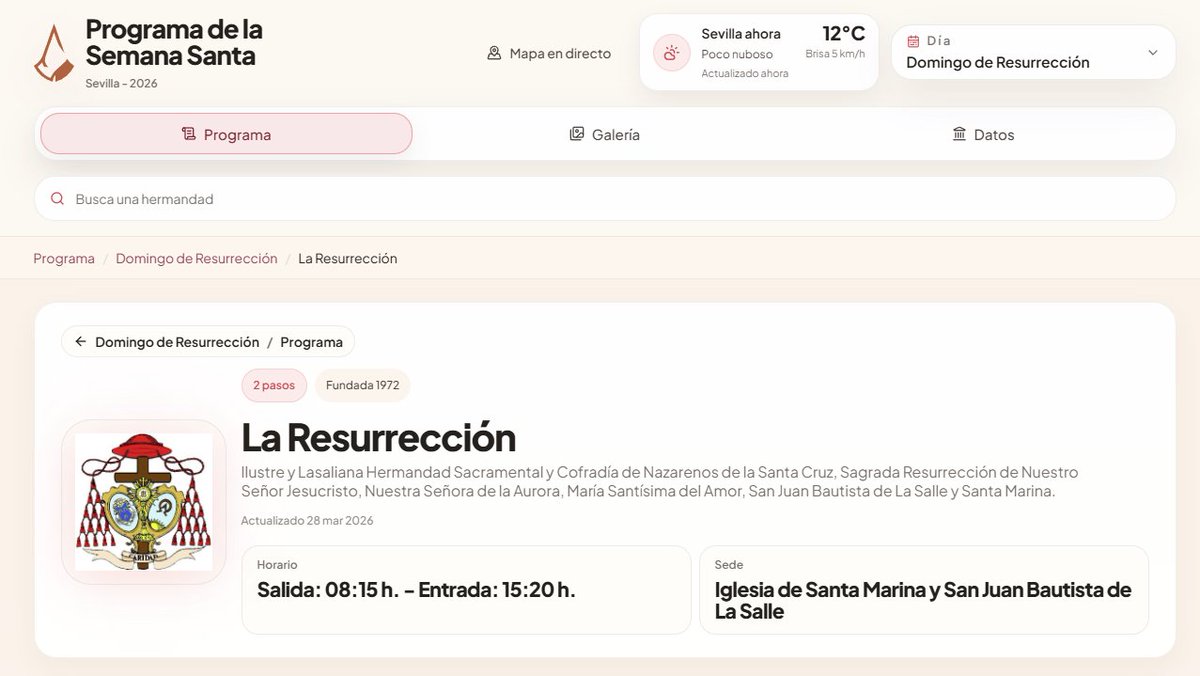This screenshot has height=676, width=1200.
Task: Click the calendar icon beside Día
Action: point(913,41)
